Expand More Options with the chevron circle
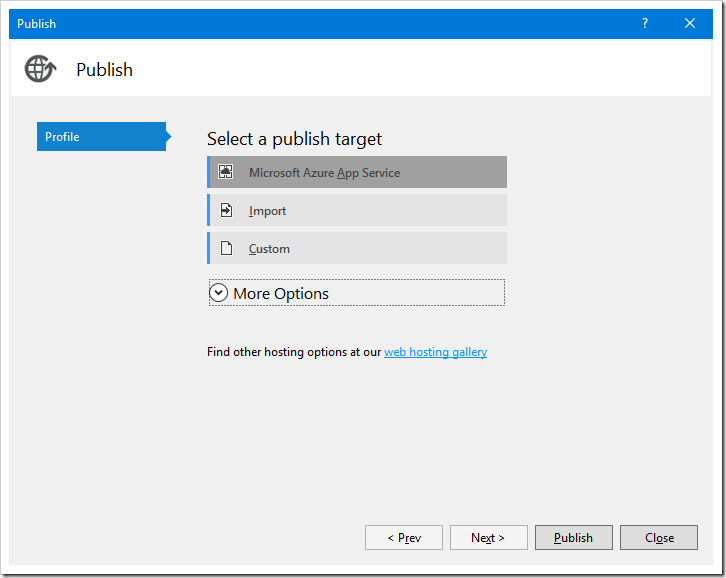 (x=219, y=293)
